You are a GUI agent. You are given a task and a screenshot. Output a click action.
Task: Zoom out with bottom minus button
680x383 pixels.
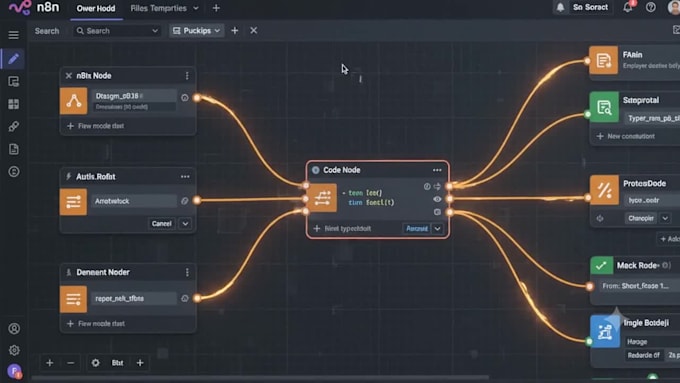point(71,363)
